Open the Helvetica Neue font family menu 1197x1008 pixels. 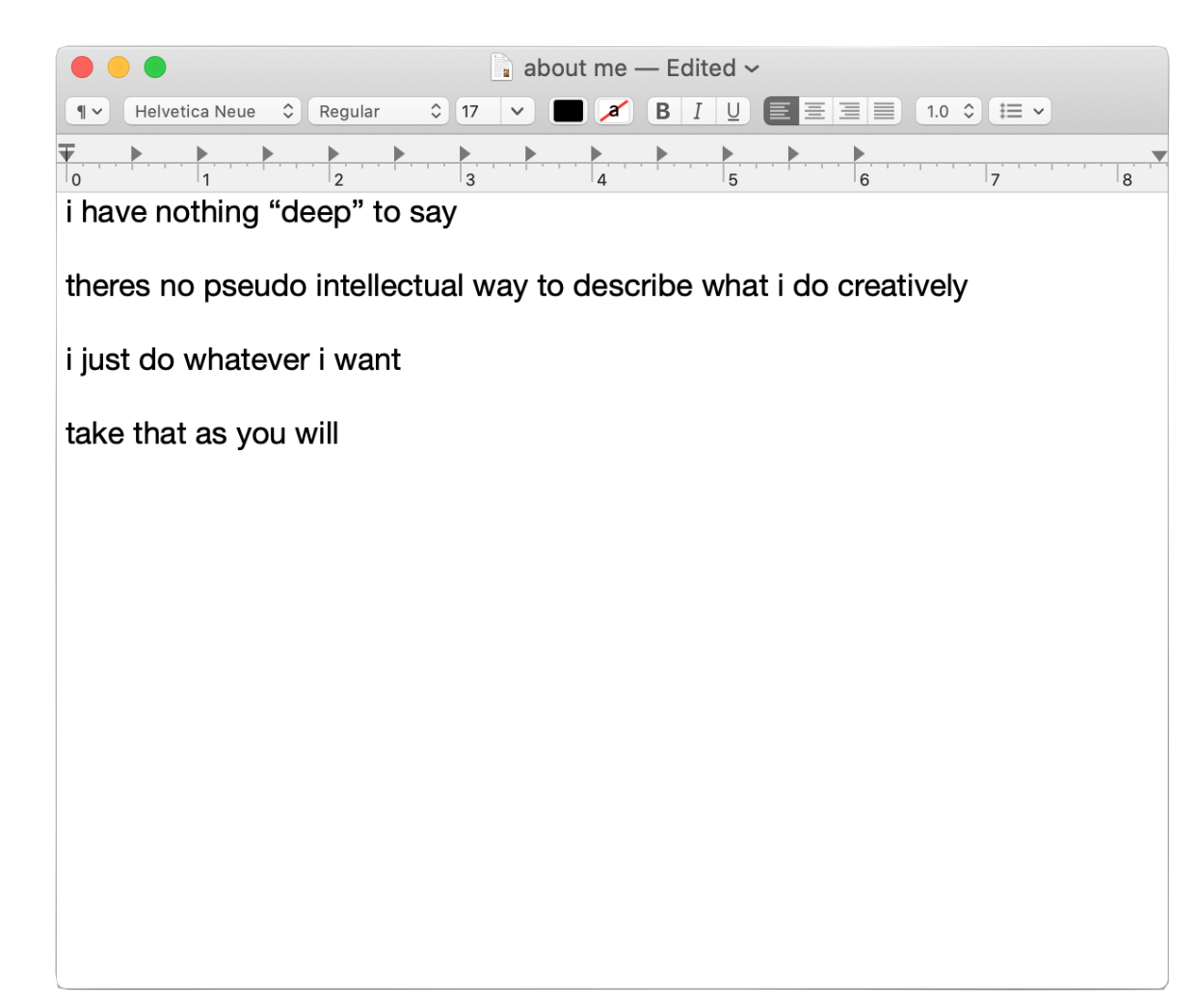(212, 111)
